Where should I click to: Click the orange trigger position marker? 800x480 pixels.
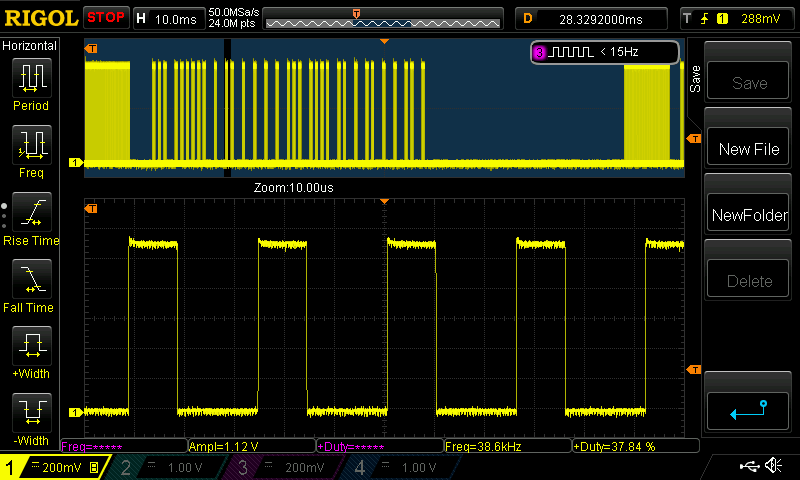[x=357, y=12]
